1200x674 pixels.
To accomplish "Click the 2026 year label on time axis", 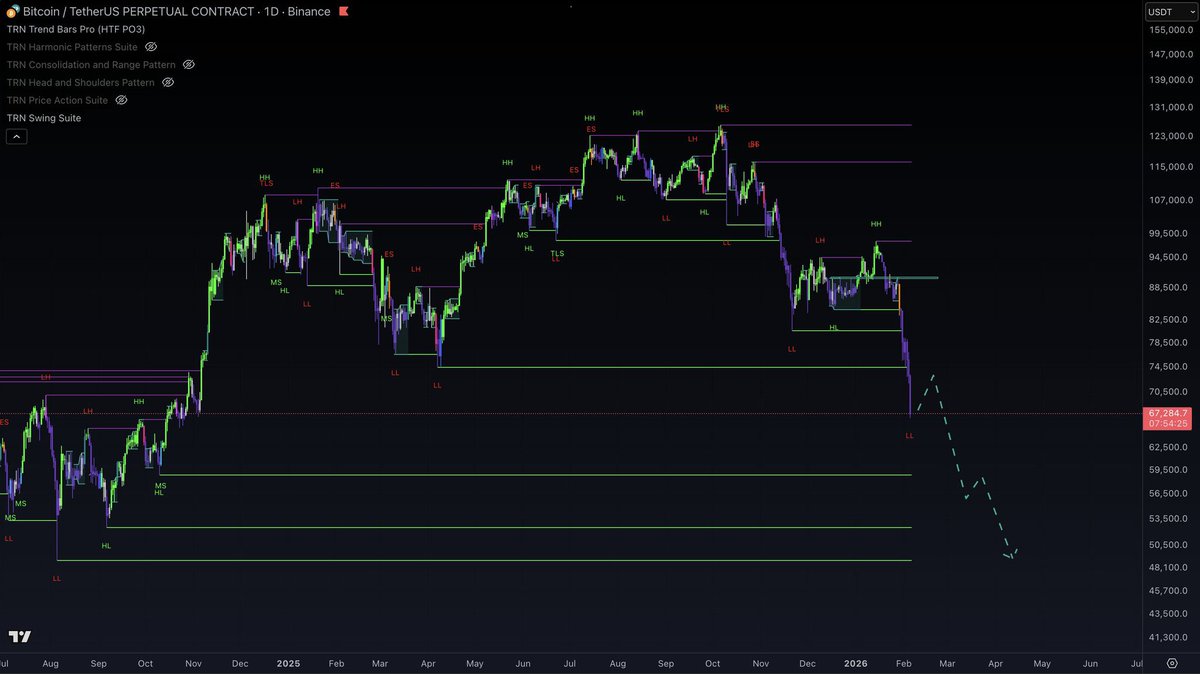I will [x=856, y=663].
